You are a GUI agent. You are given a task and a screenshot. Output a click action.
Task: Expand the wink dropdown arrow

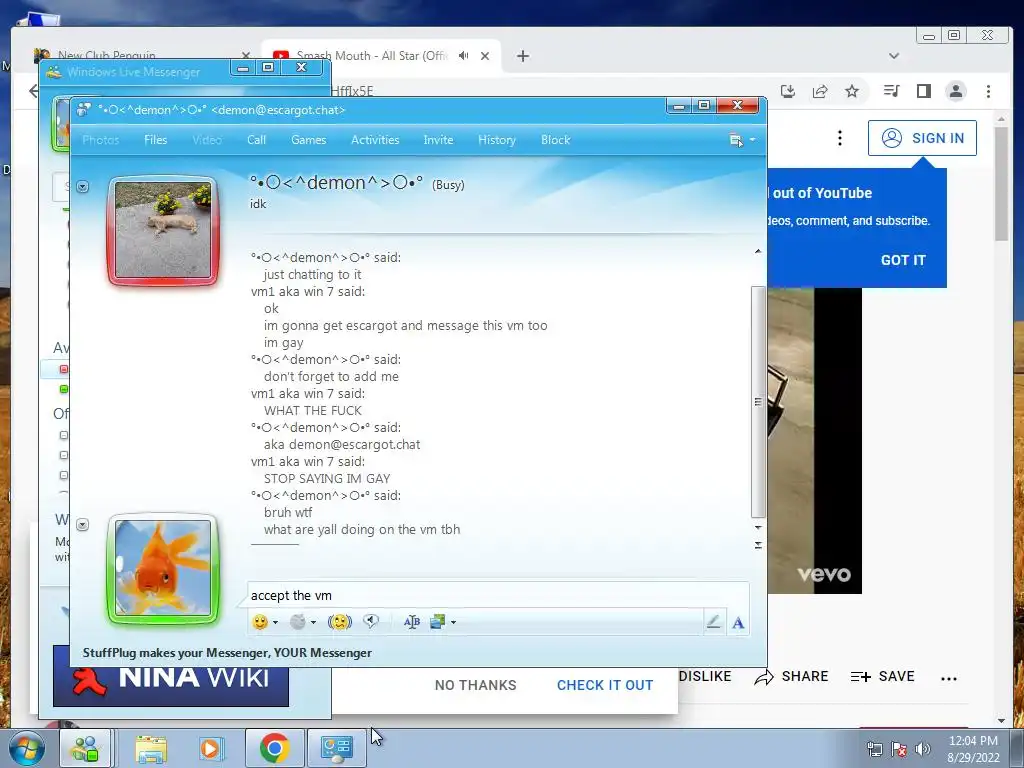(313, 622)
